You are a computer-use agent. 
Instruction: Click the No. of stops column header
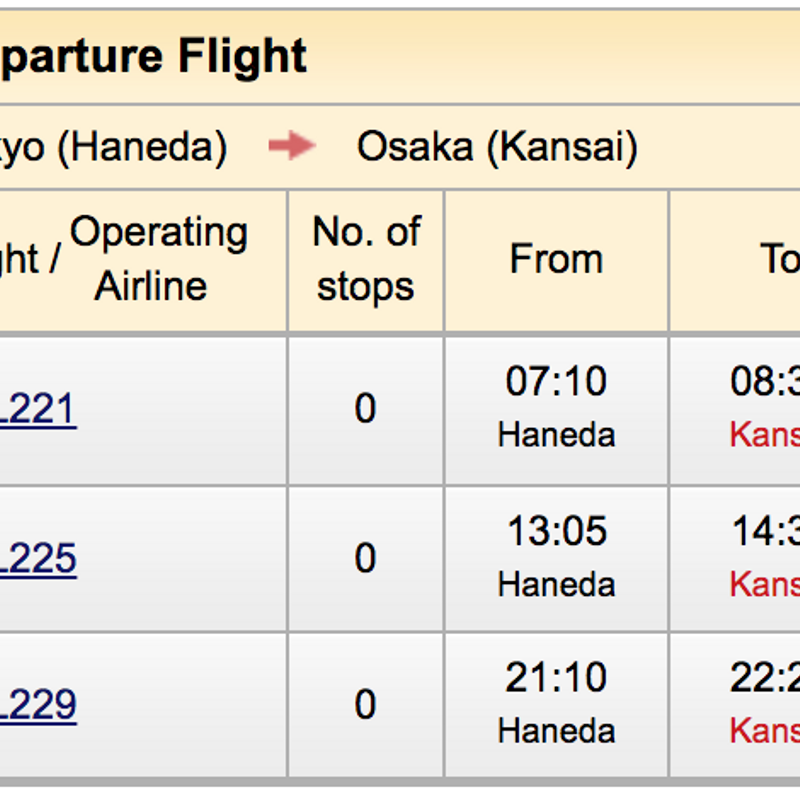point(366,259)
